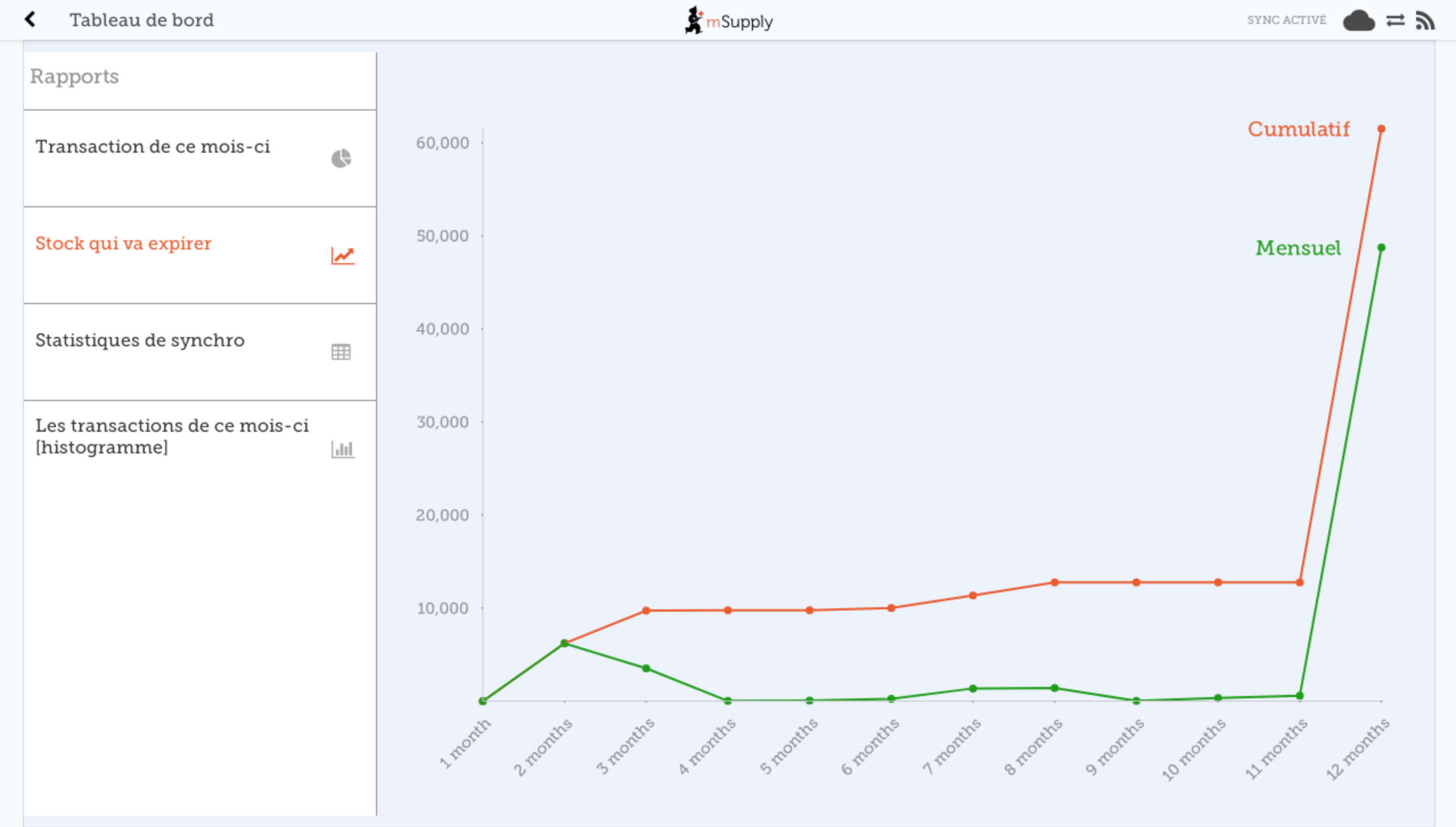Click the Cumulatif 12 months data point
This screenshot has width=1456, height=827.
click(x=1381, y=129)
